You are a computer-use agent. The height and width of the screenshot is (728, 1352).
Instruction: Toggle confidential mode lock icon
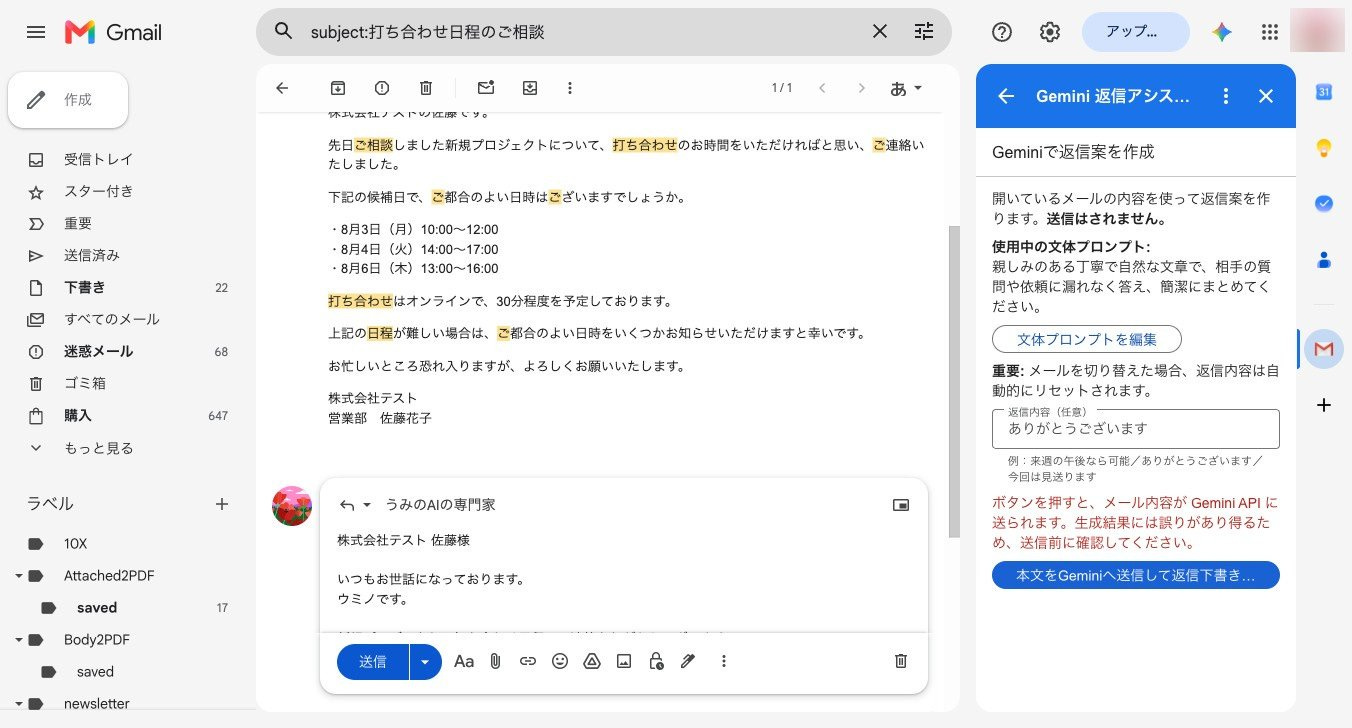tap(656, 661)
